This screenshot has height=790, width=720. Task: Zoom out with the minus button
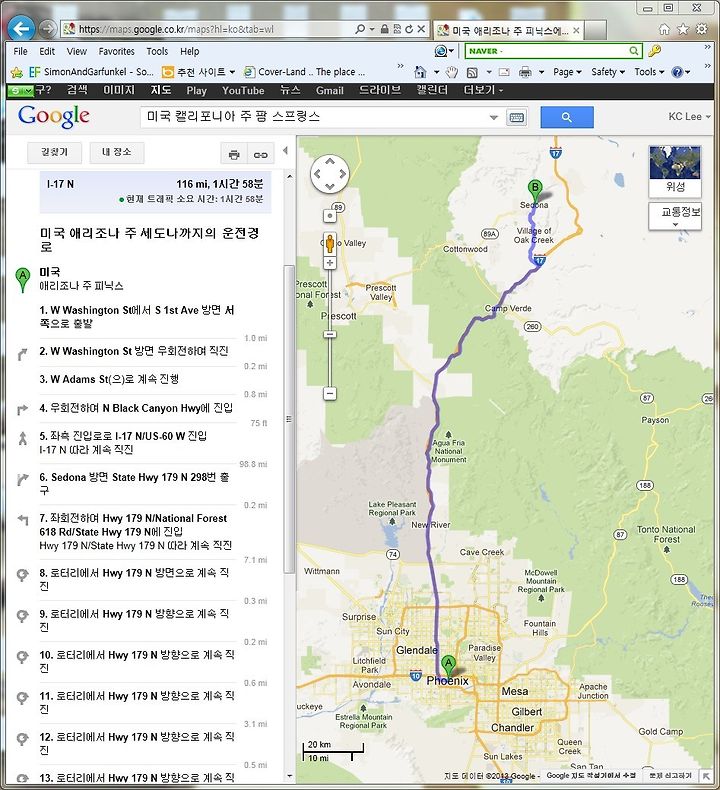coord(330,393)
